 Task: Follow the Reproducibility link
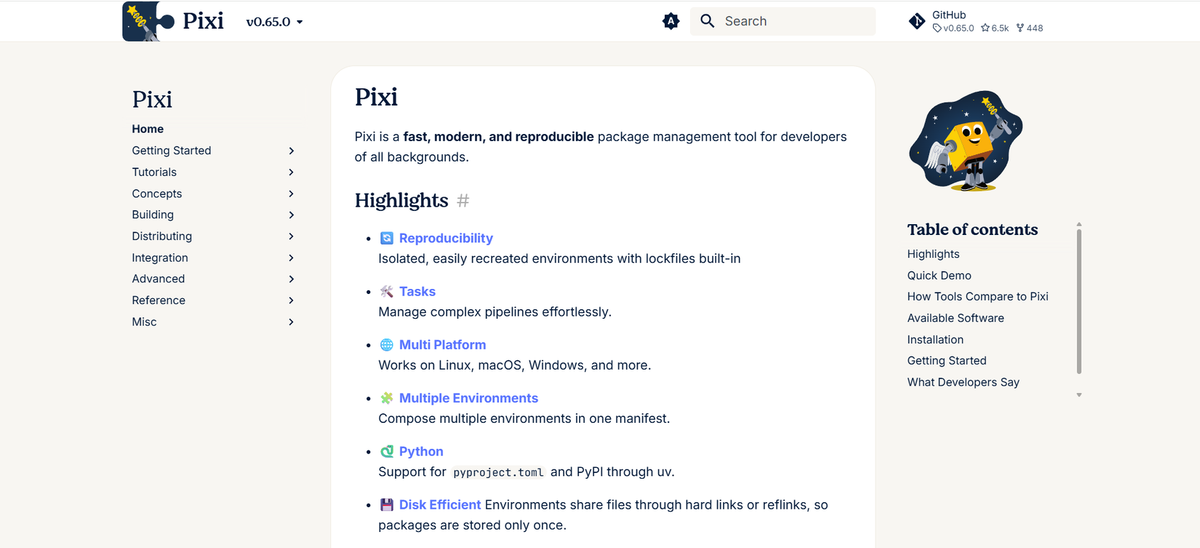point(446,238)
